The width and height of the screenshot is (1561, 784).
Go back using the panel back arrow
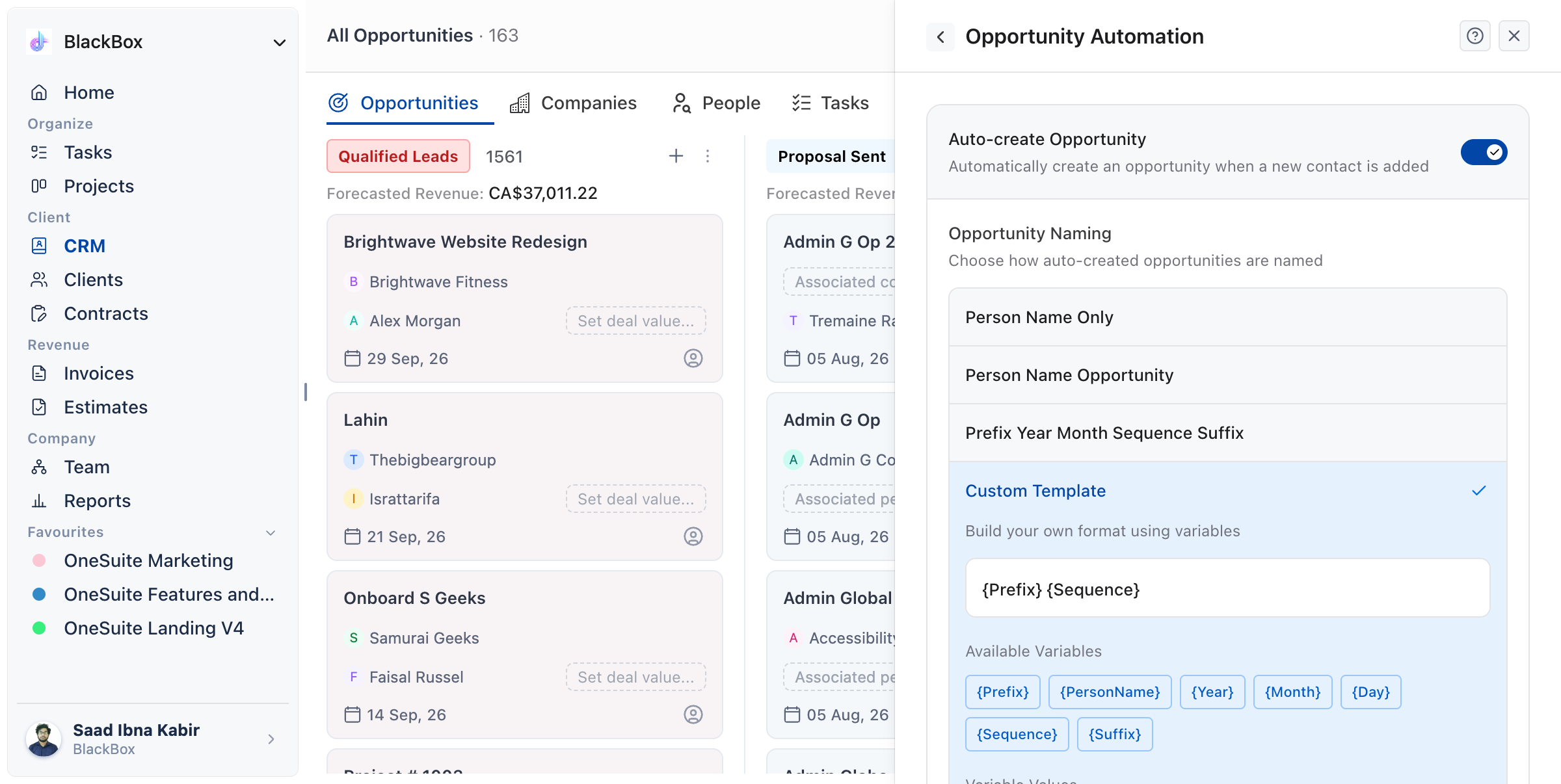coord(941,36)
